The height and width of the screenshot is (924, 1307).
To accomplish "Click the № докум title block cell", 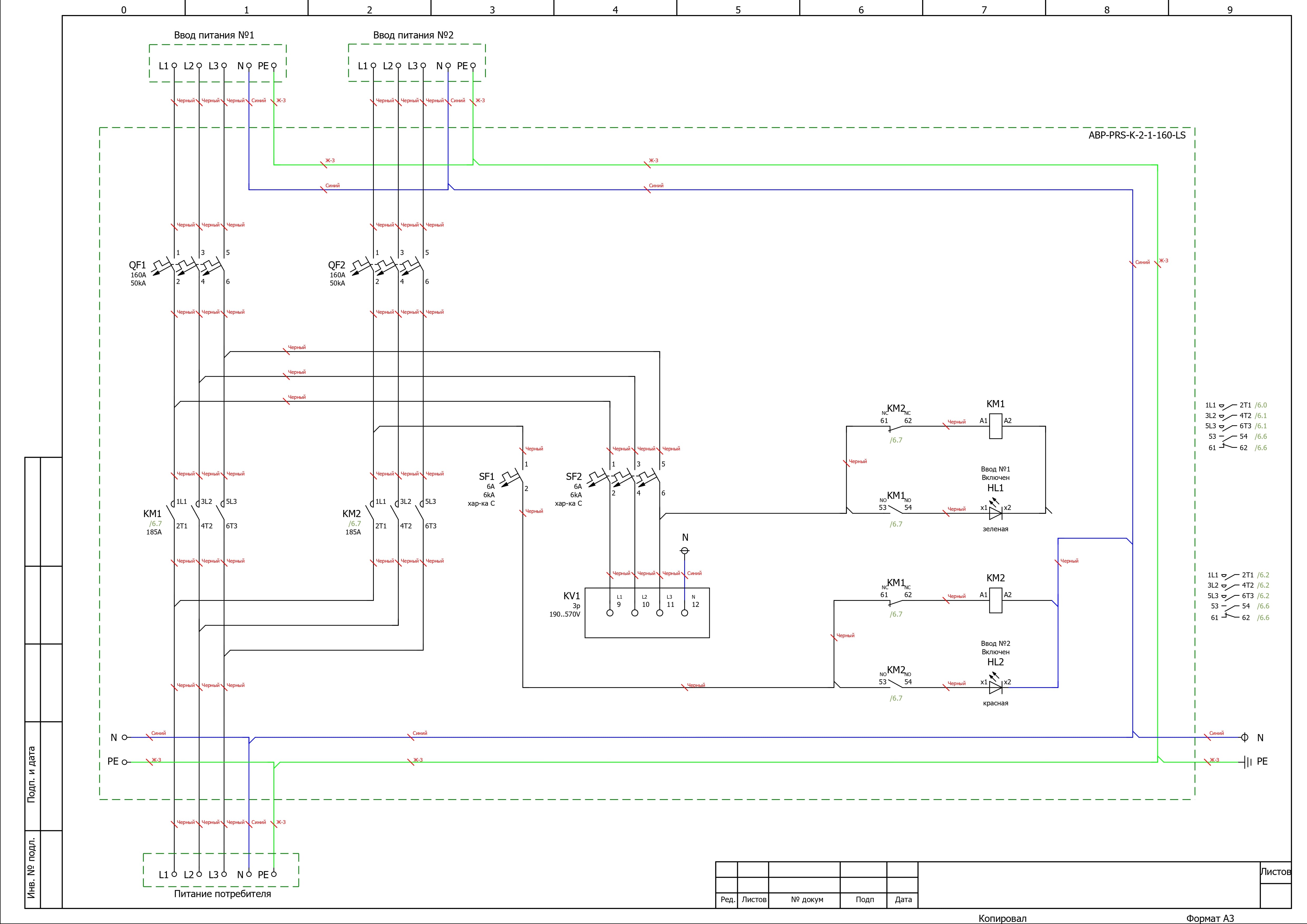I will [x=807, y=900].
